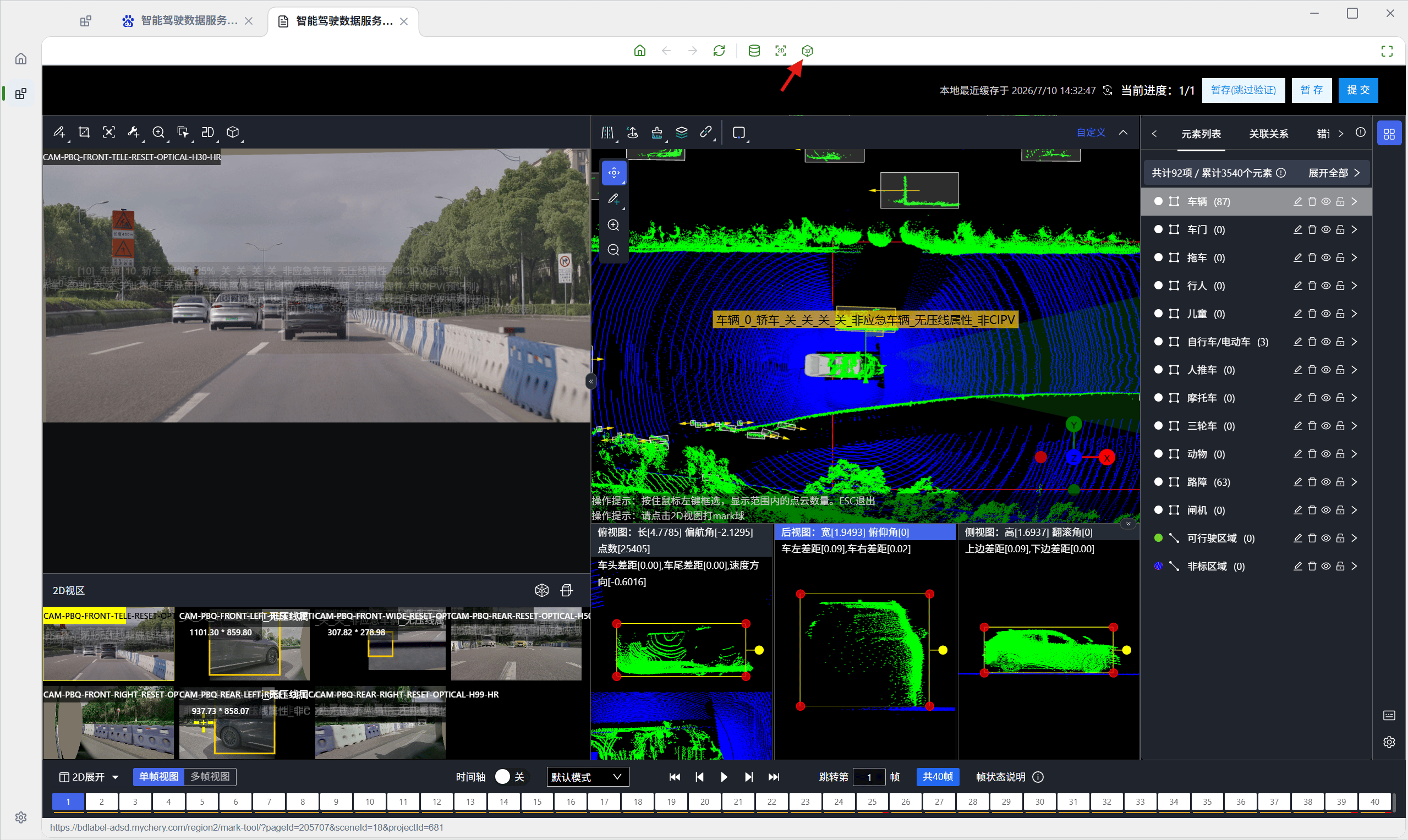Select the zoom-out tool in point cloud view
Image resolution: width=1408 pixels, height=840 pixels.
[613, 250]
